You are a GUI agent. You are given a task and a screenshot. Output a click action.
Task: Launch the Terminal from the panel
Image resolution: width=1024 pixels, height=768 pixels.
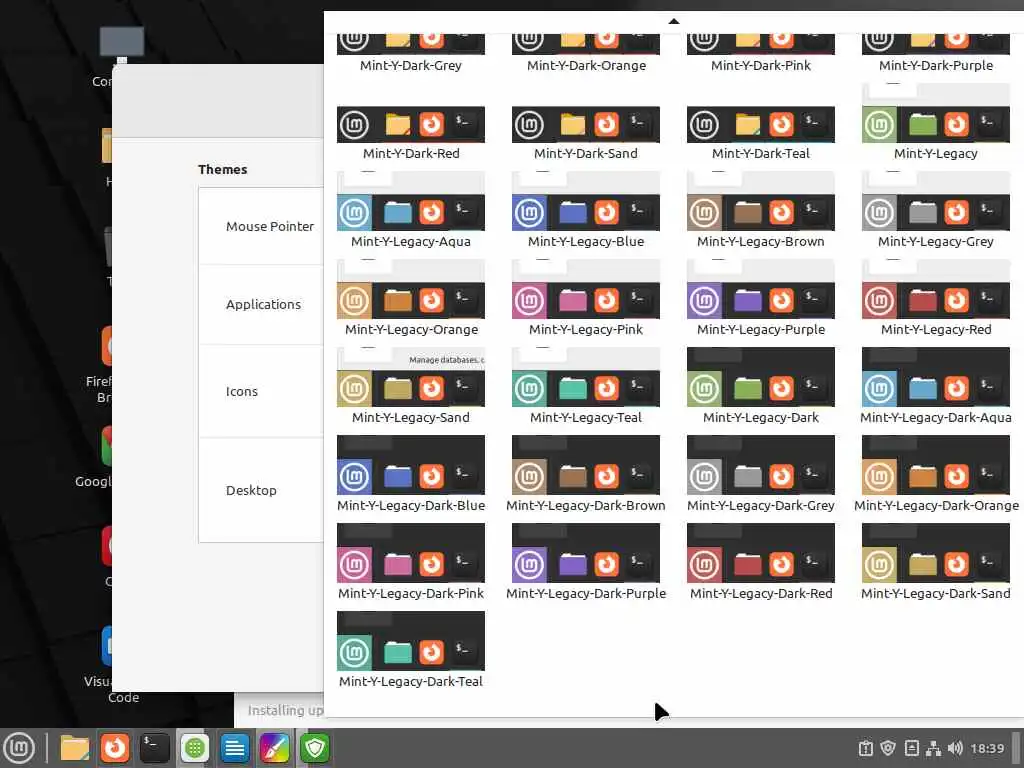pos(154,748)
